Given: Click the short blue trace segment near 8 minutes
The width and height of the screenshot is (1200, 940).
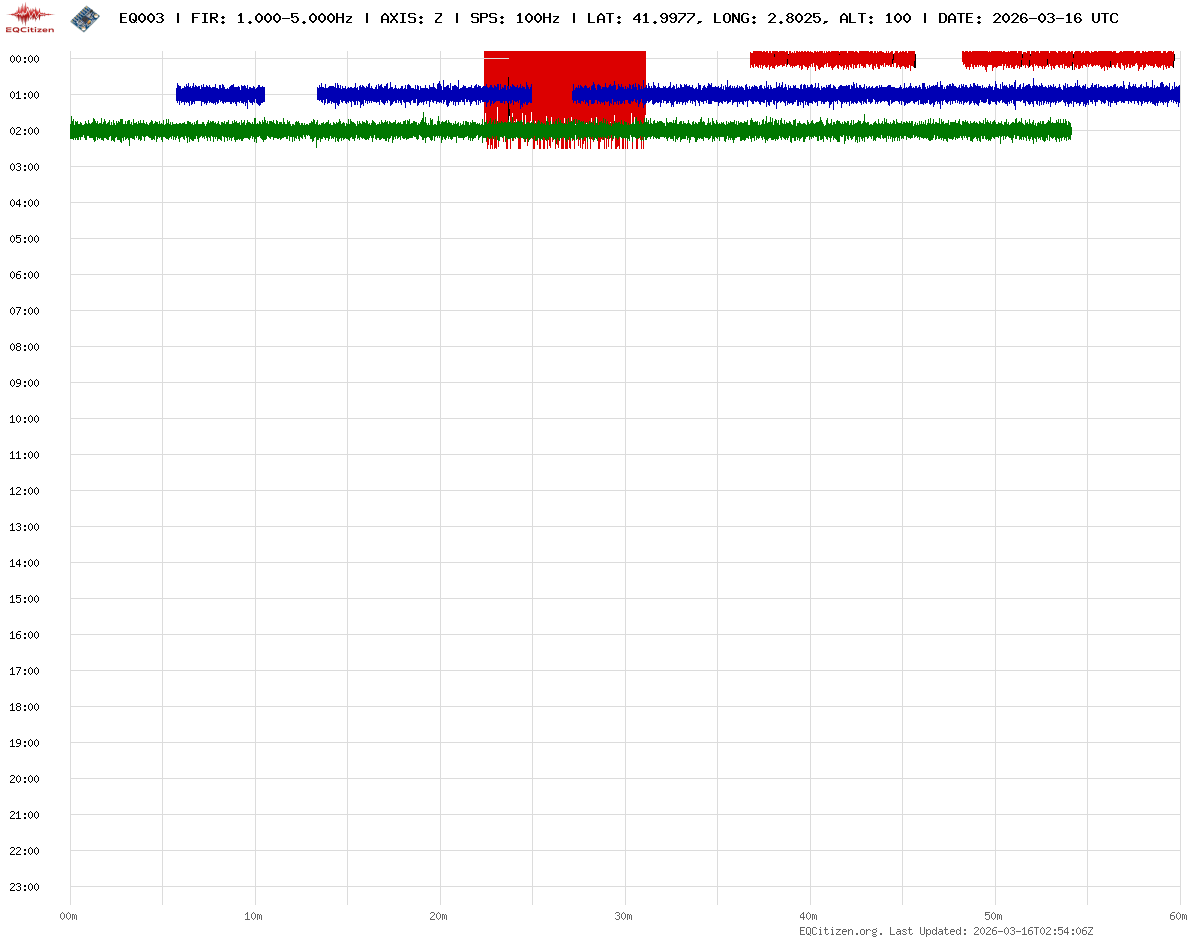Looking at the screenshot, I should tap(220, 95).
